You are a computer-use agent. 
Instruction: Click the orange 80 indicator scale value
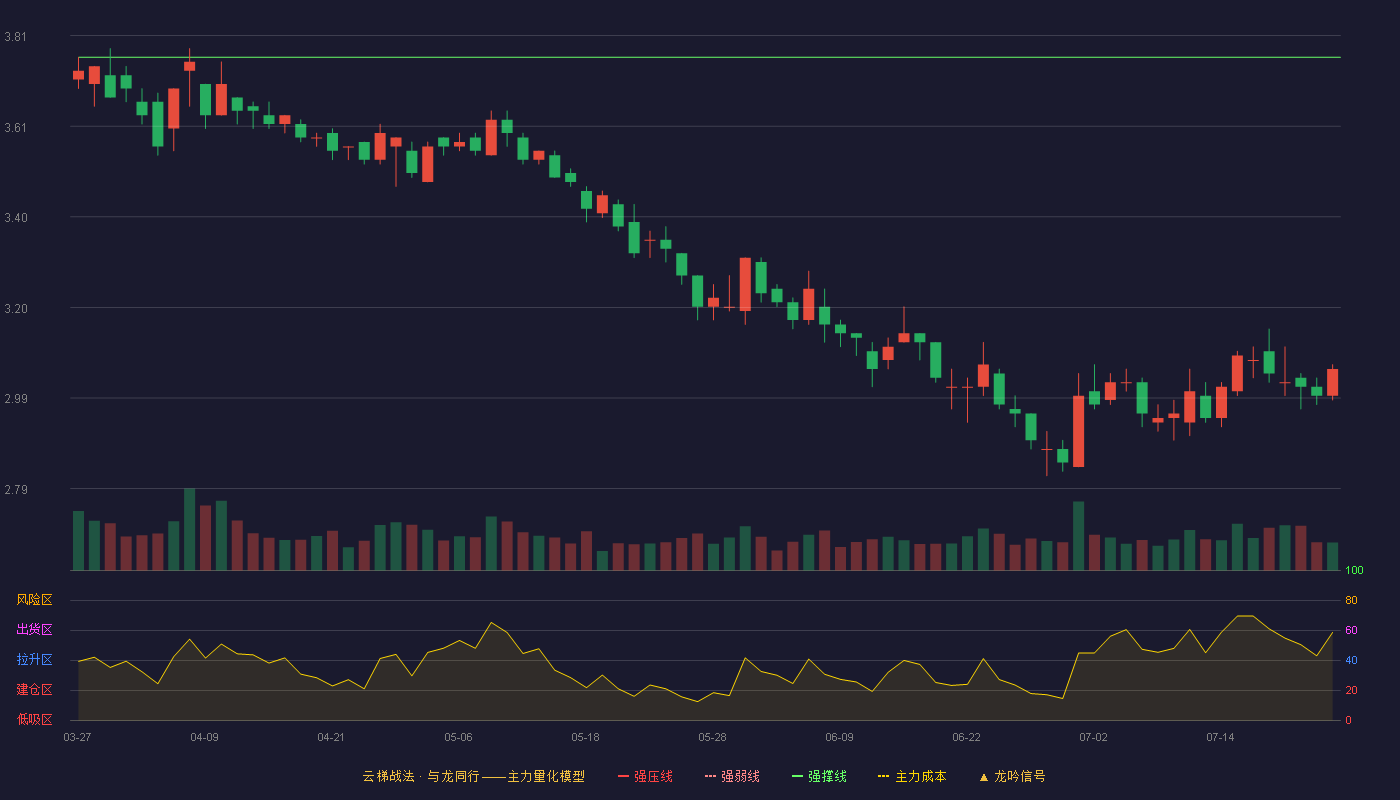tap(1351, 601)
